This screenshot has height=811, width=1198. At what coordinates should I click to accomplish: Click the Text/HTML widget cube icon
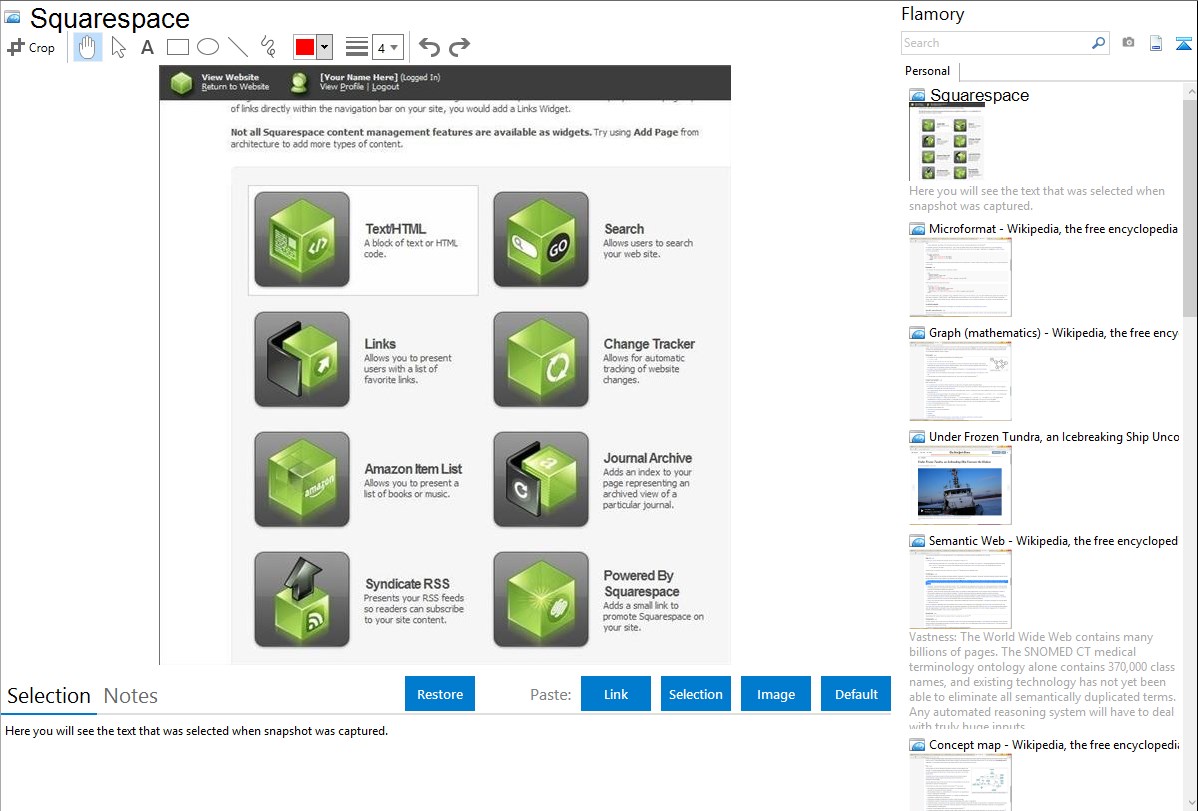[302, 239]
